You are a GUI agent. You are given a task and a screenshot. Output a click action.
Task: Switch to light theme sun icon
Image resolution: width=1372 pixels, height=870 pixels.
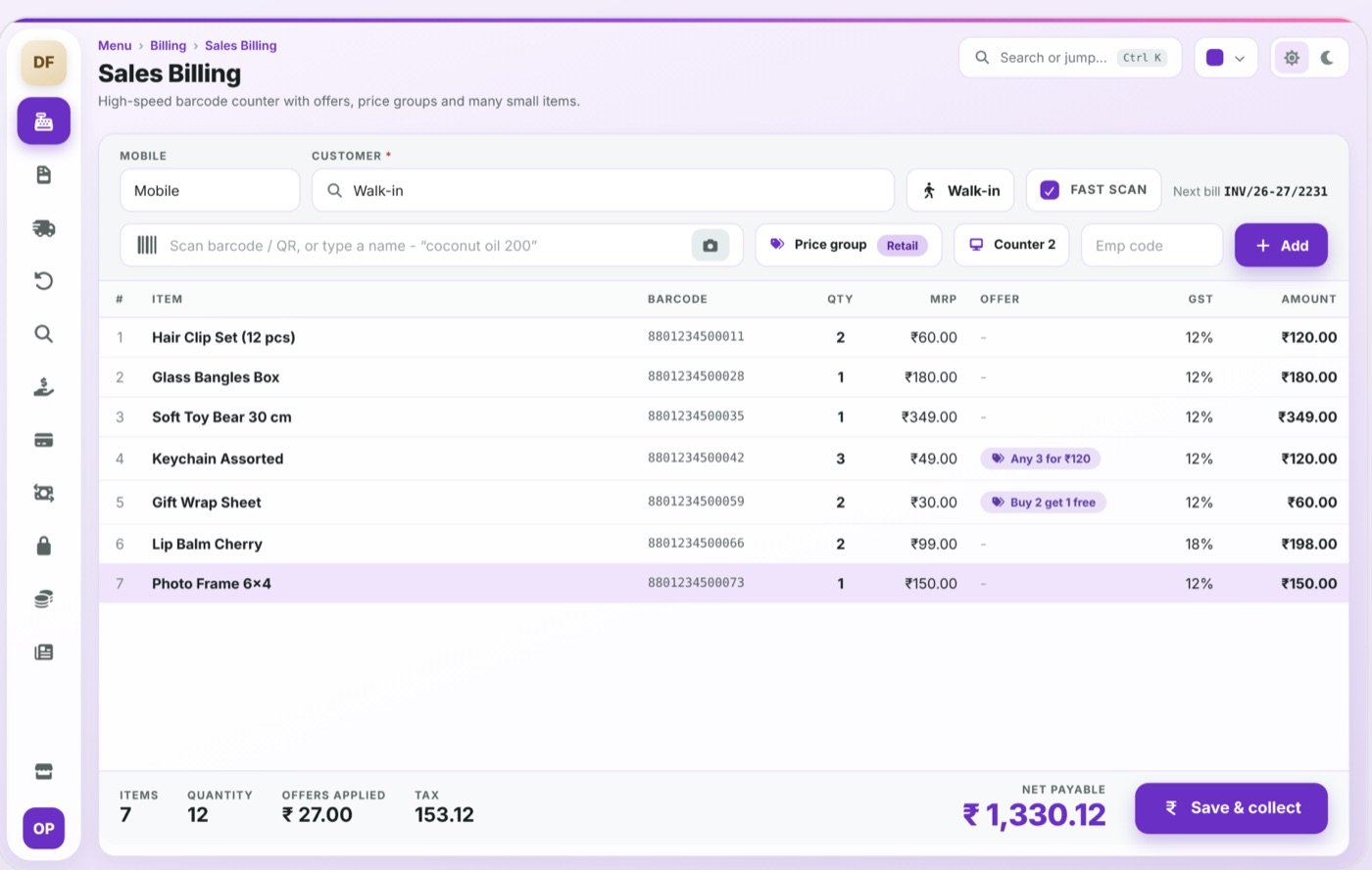(x=1292, y=58)
